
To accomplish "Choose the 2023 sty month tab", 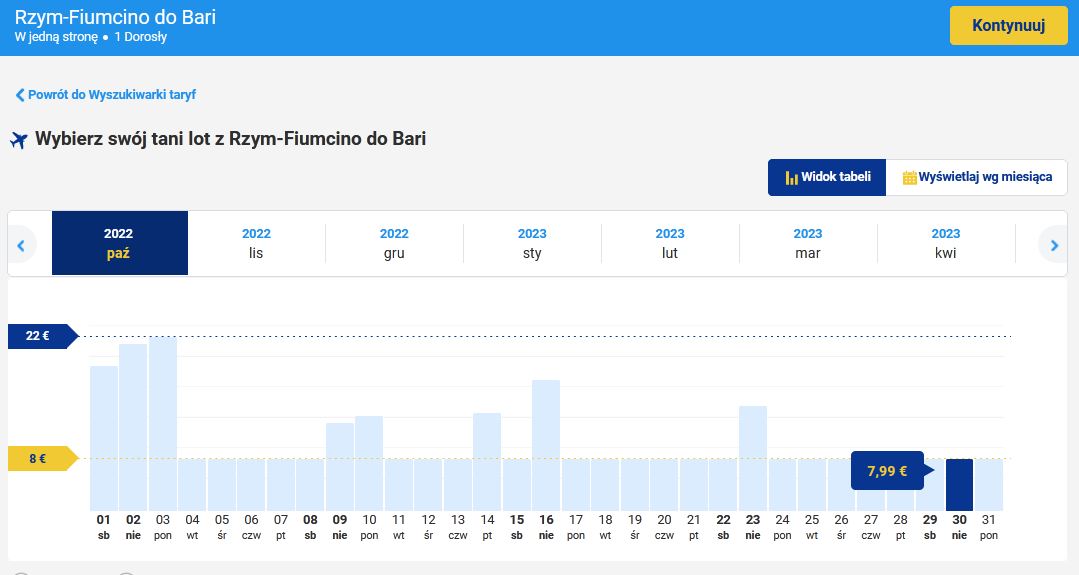I will (532, 243).
